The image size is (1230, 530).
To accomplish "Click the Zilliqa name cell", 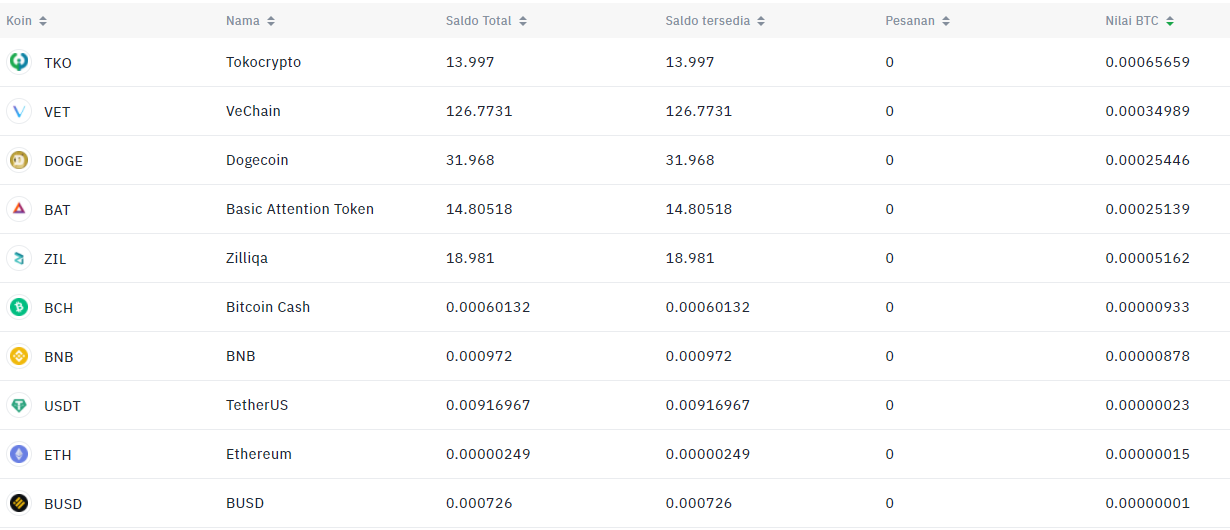I will point(247,258).
